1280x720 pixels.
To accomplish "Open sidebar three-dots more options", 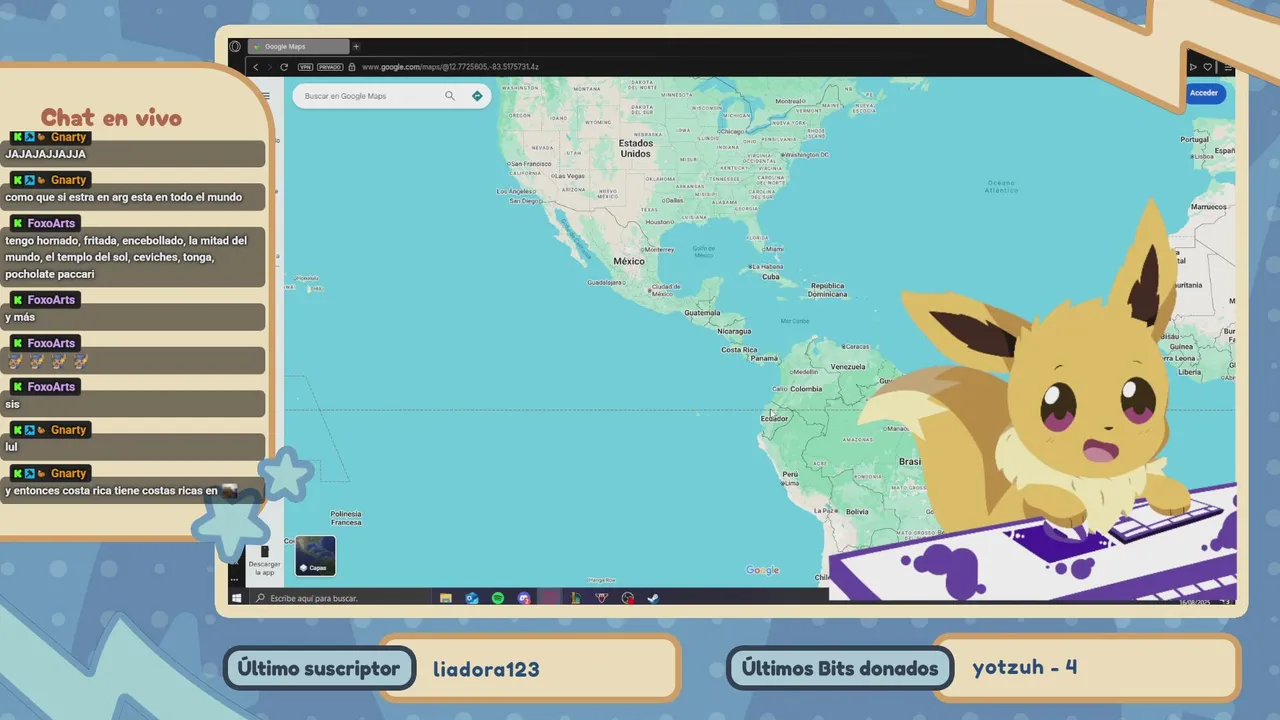I will tap(235, 579).
